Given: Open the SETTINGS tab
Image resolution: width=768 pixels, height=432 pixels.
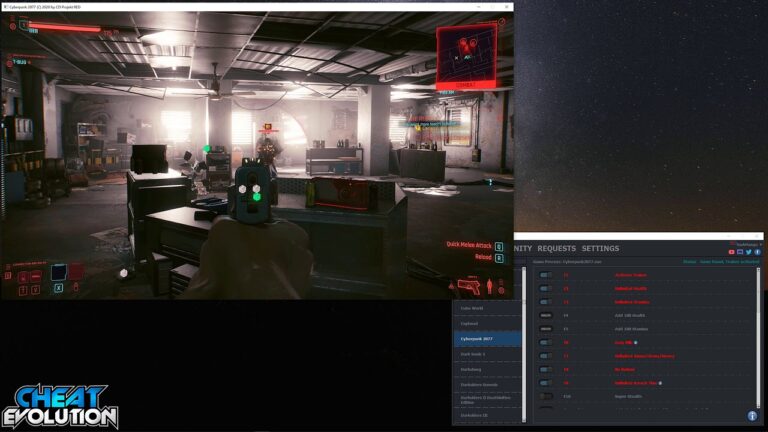Looking at the screenshot, I should (x=600, y=248).
